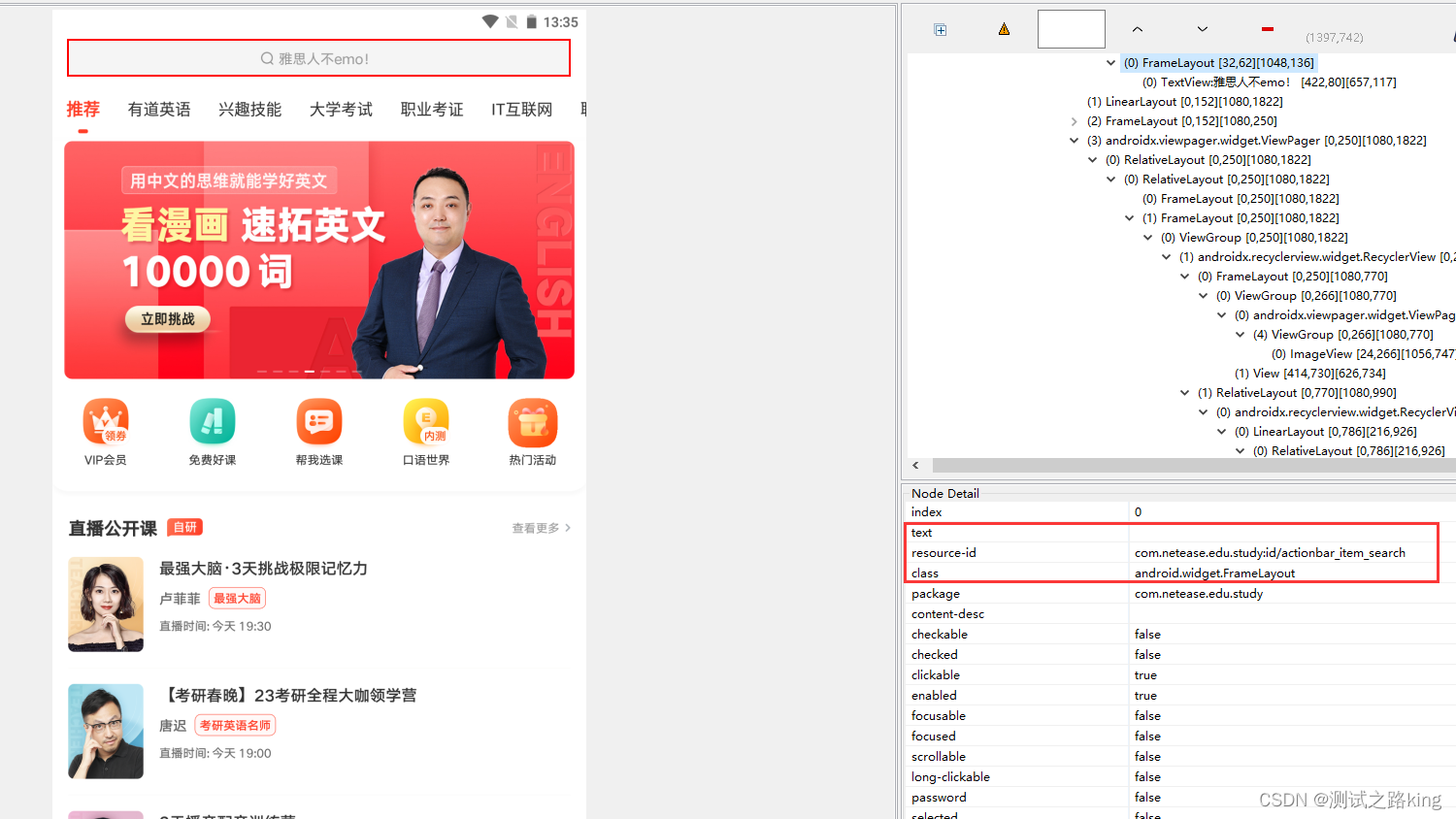1456x819 pixels.
Task: Tap the 卢菲菲 course thumbnail photo
Action: point(106,604)
